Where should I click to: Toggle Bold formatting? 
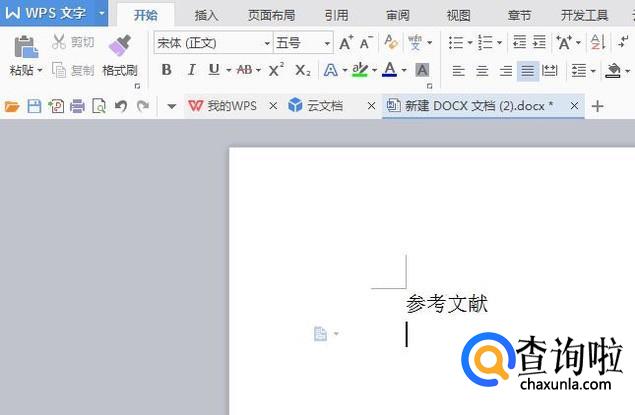166,70
